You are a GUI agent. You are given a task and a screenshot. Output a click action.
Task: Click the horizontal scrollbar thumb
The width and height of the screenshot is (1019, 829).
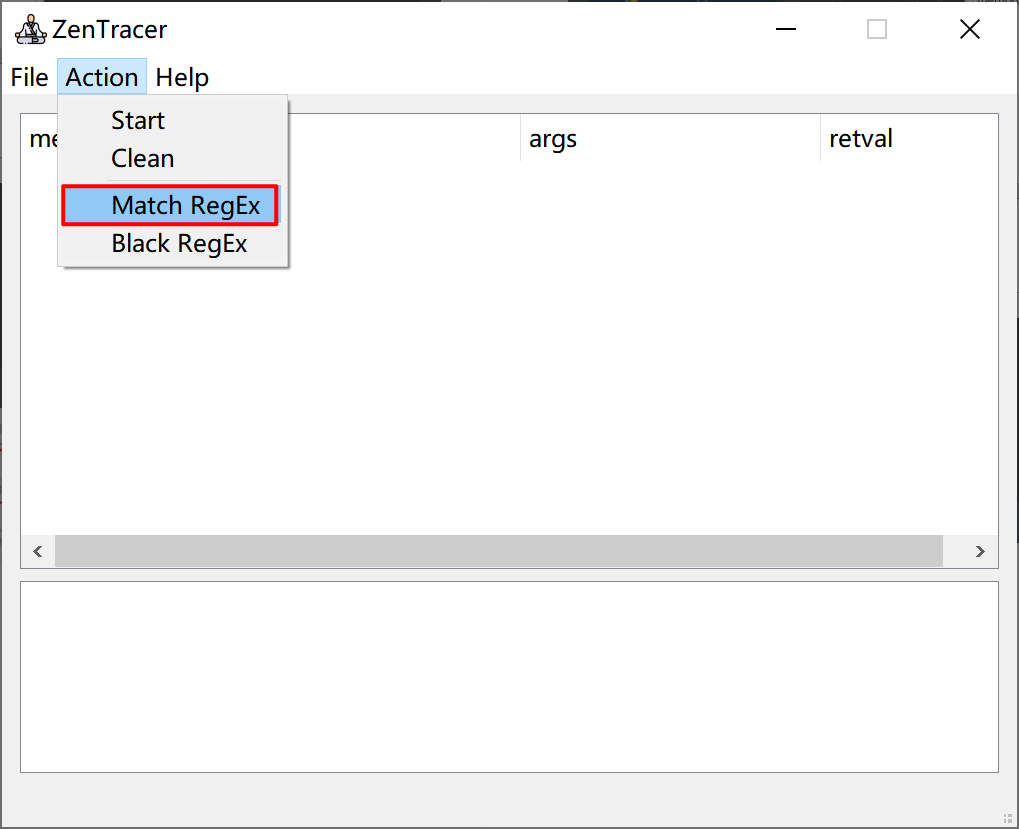[x=498, y=552]
